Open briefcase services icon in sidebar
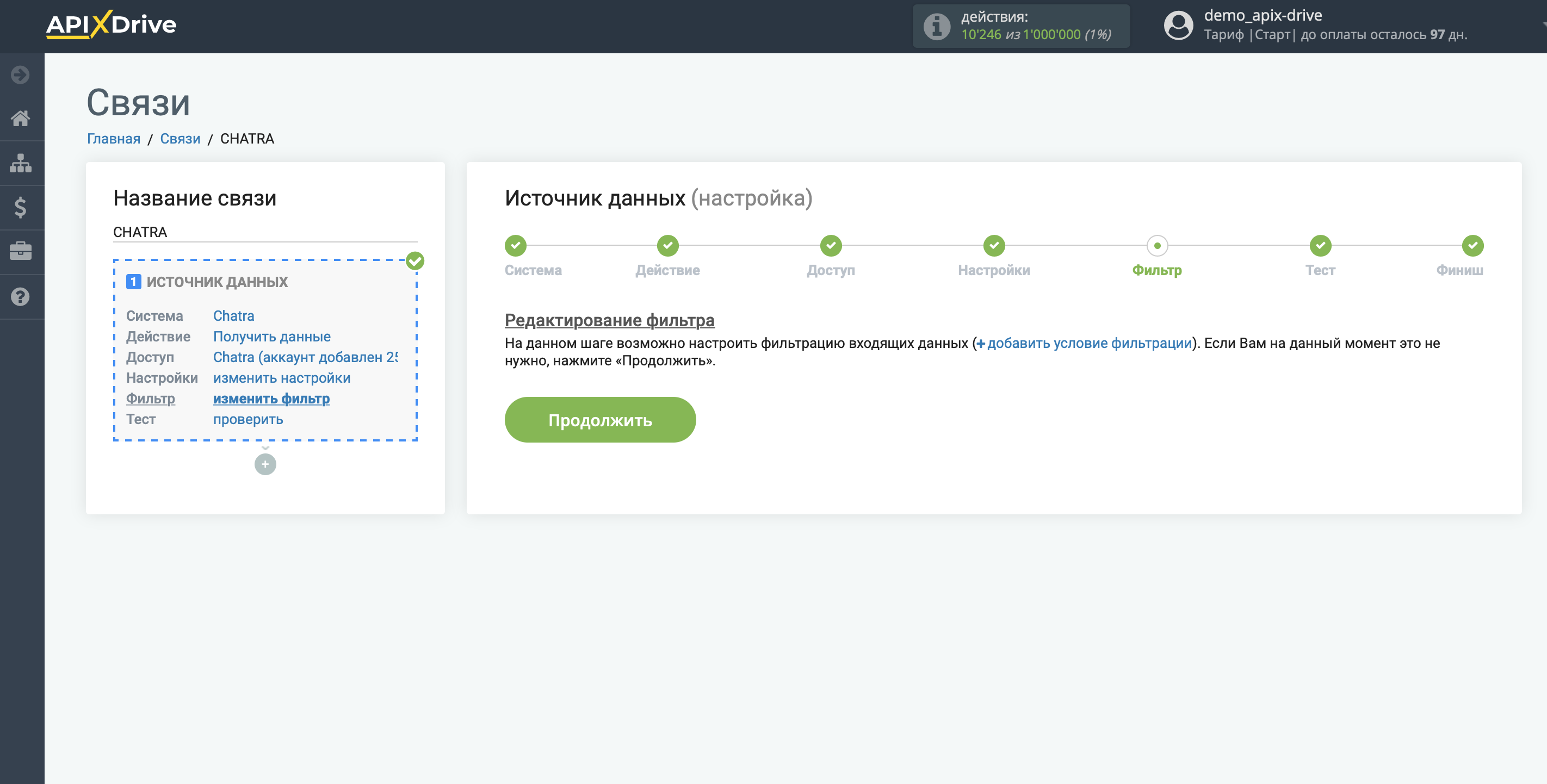 [21, 251]
